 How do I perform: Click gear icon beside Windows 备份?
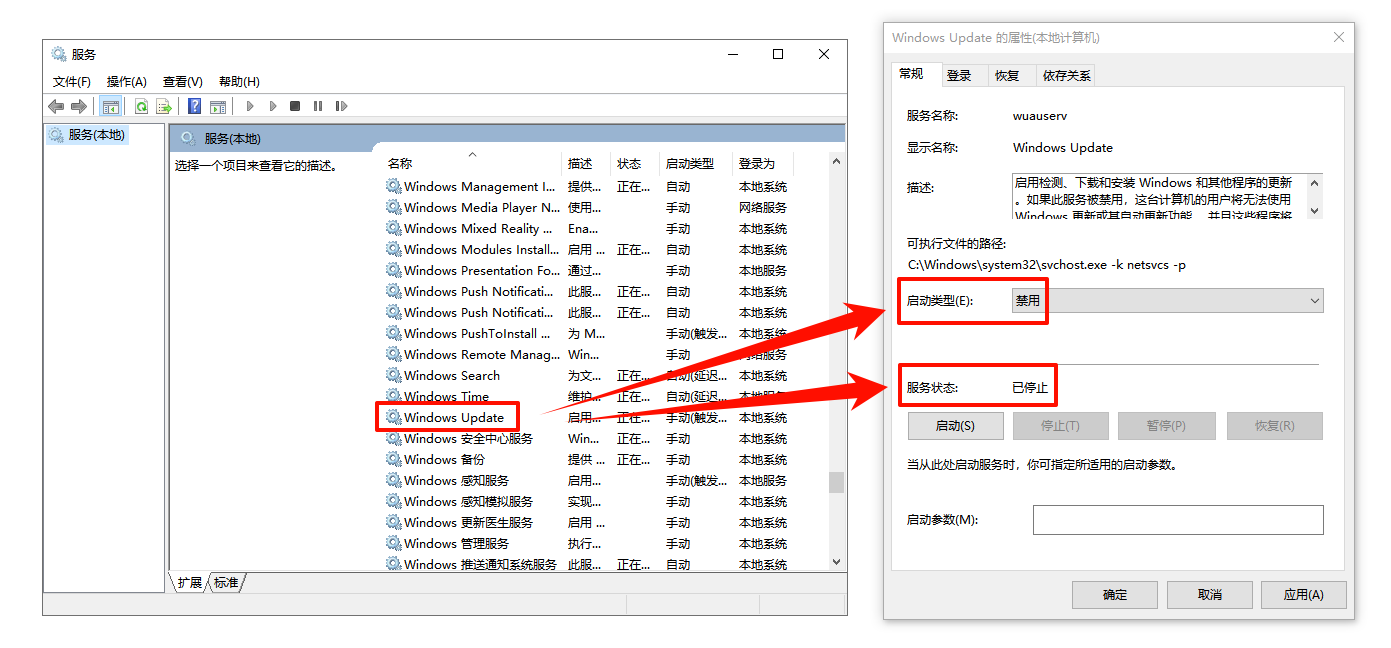(x=394, y=459)
